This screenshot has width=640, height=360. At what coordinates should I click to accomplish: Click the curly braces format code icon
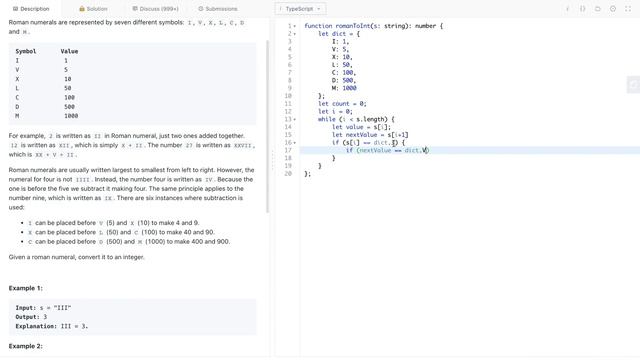582,9
